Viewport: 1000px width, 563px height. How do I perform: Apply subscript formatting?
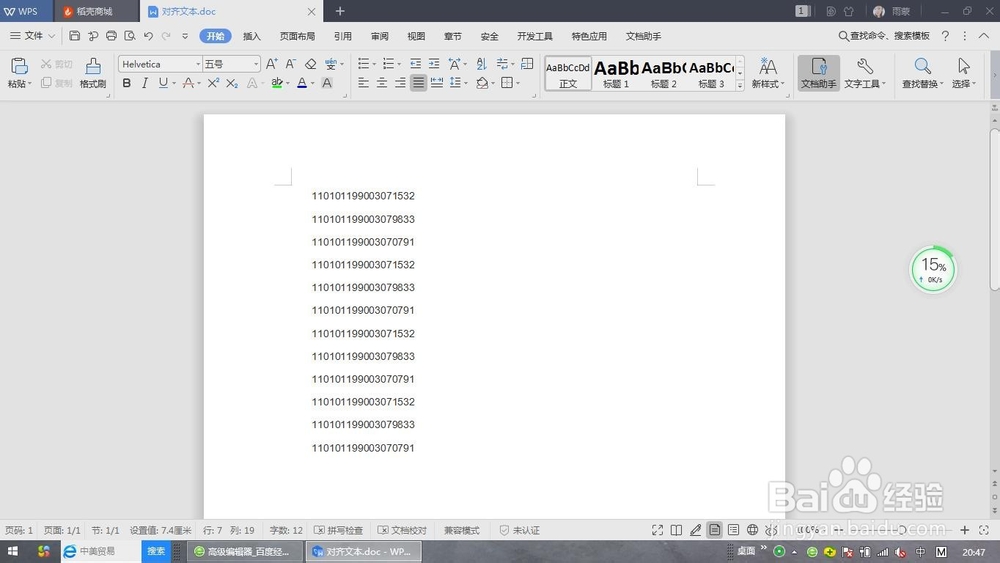coord(232,83)
